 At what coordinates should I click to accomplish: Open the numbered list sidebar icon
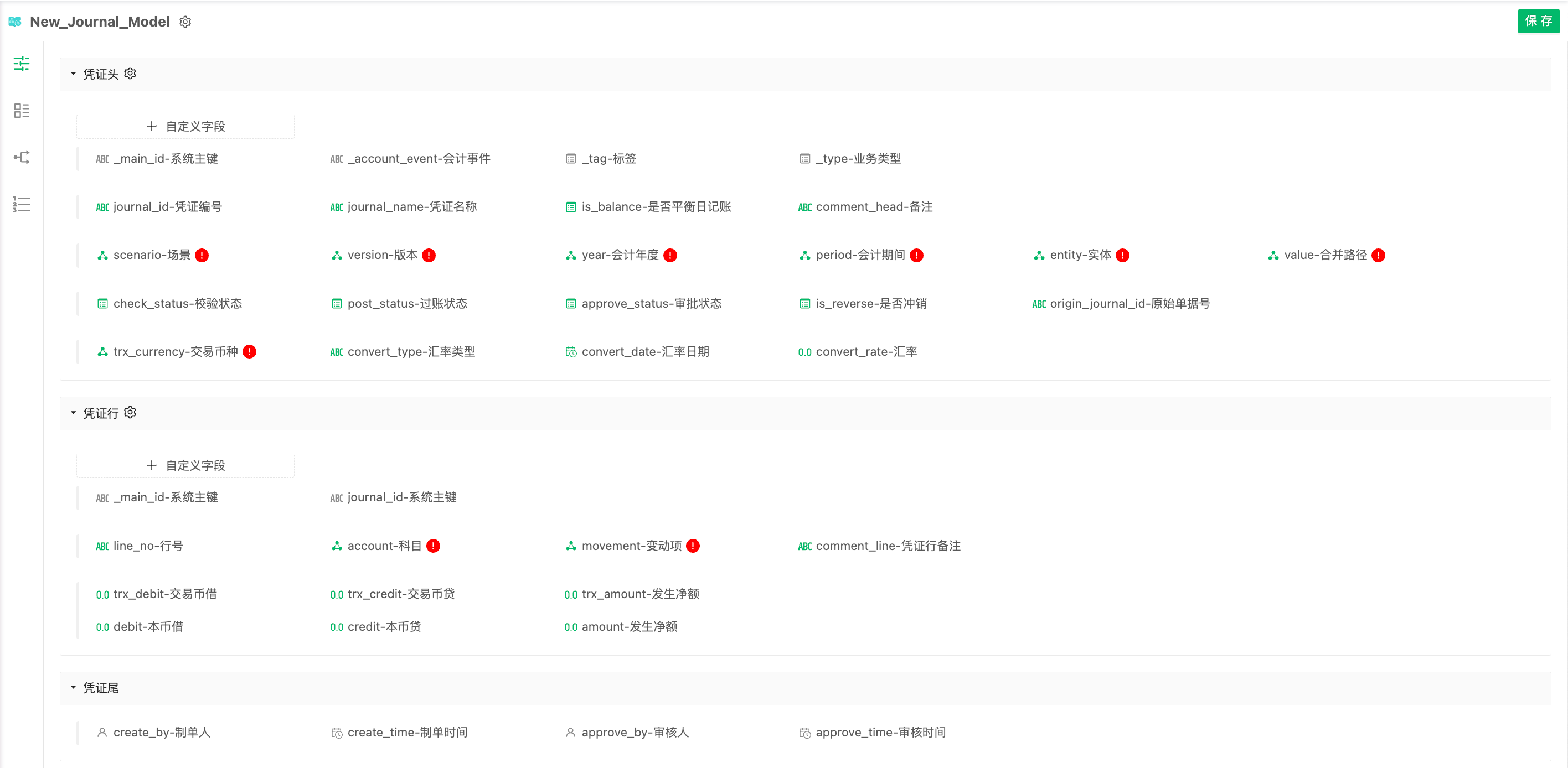21,204
